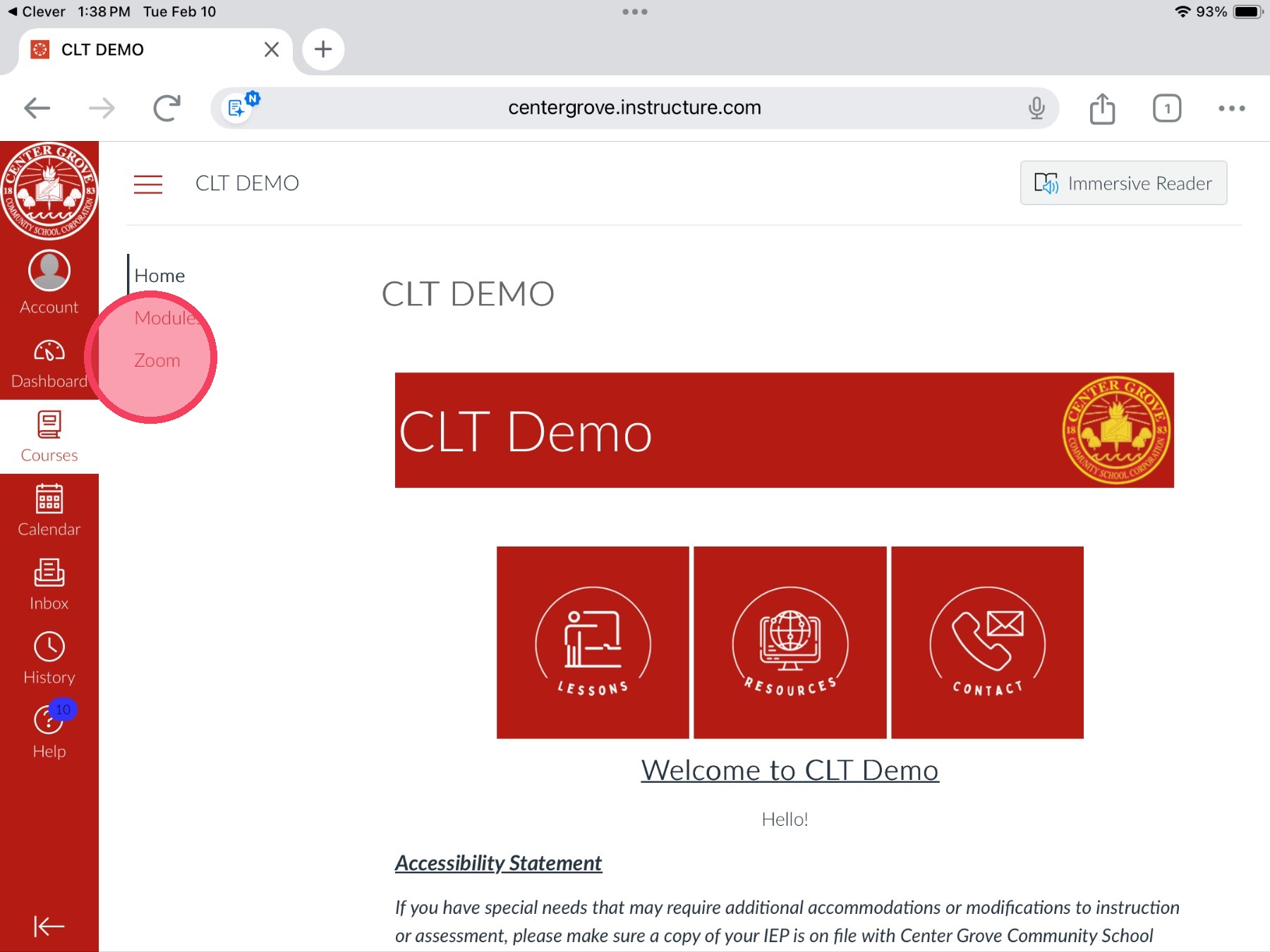Click the address bar URL
This screenshot has width=1270, height=952.
pyautogui.click(x=634, y=108)
